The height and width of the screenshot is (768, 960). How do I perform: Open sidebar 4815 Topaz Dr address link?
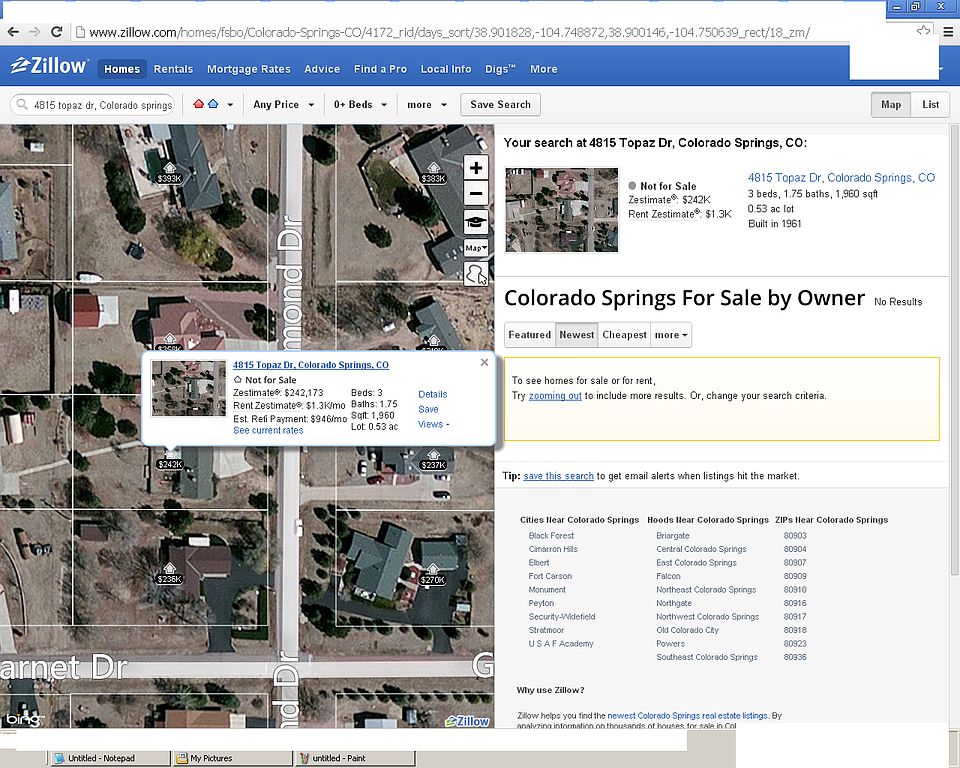click(x=841, y=178)
